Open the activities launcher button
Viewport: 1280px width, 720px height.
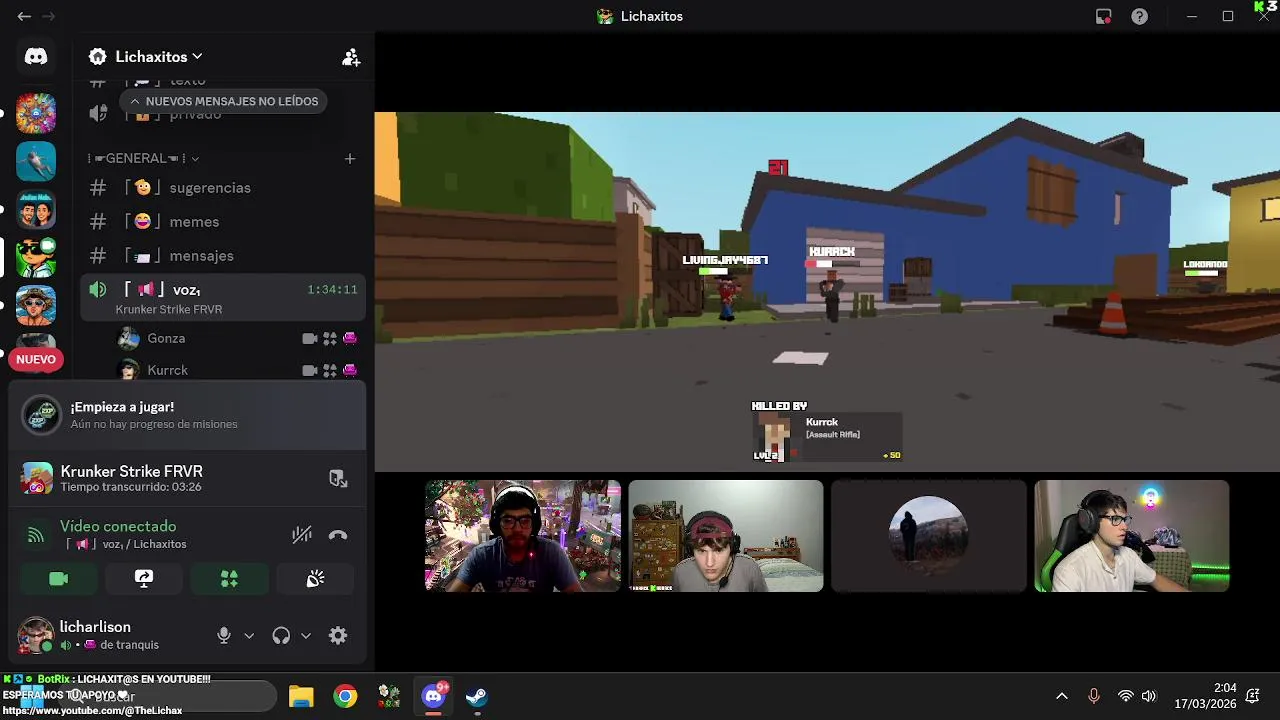[x=229, y=579]
